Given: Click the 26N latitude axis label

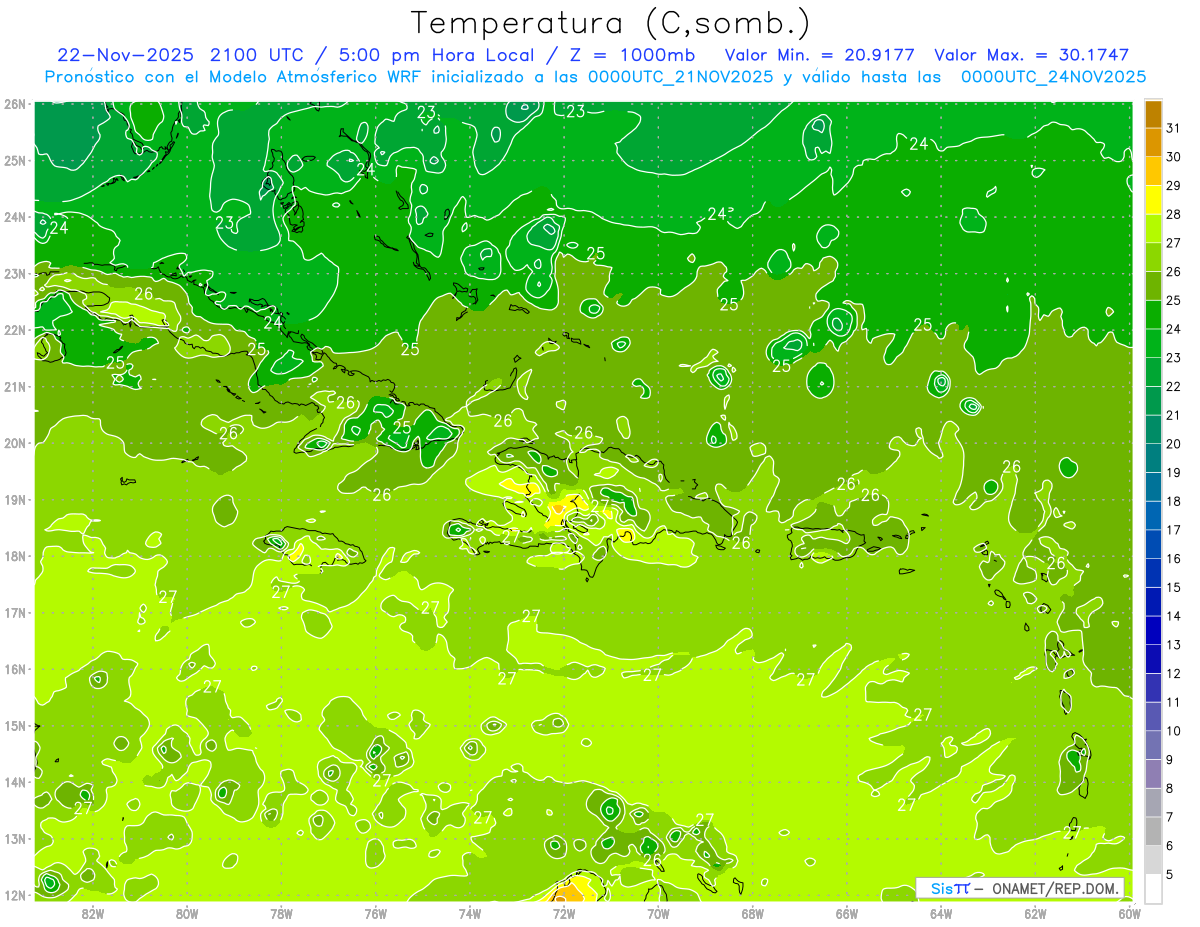Looking at the screenshot, I should point(14,104).
